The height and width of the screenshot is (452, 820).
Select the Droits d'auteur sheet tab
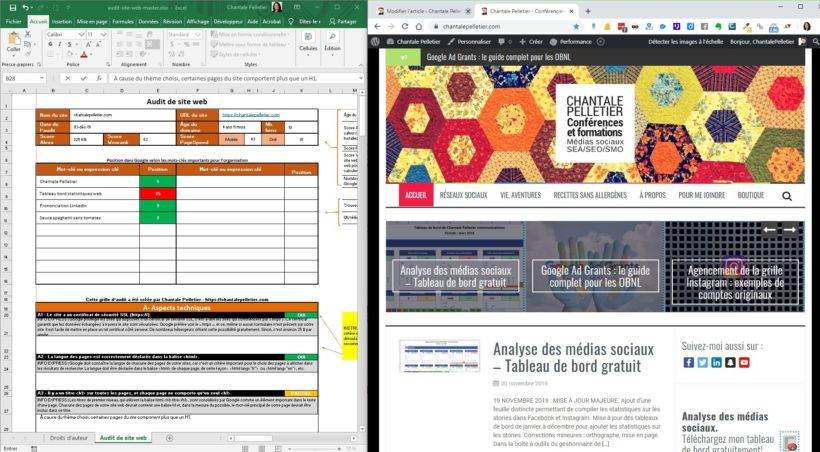click(69, 438)
